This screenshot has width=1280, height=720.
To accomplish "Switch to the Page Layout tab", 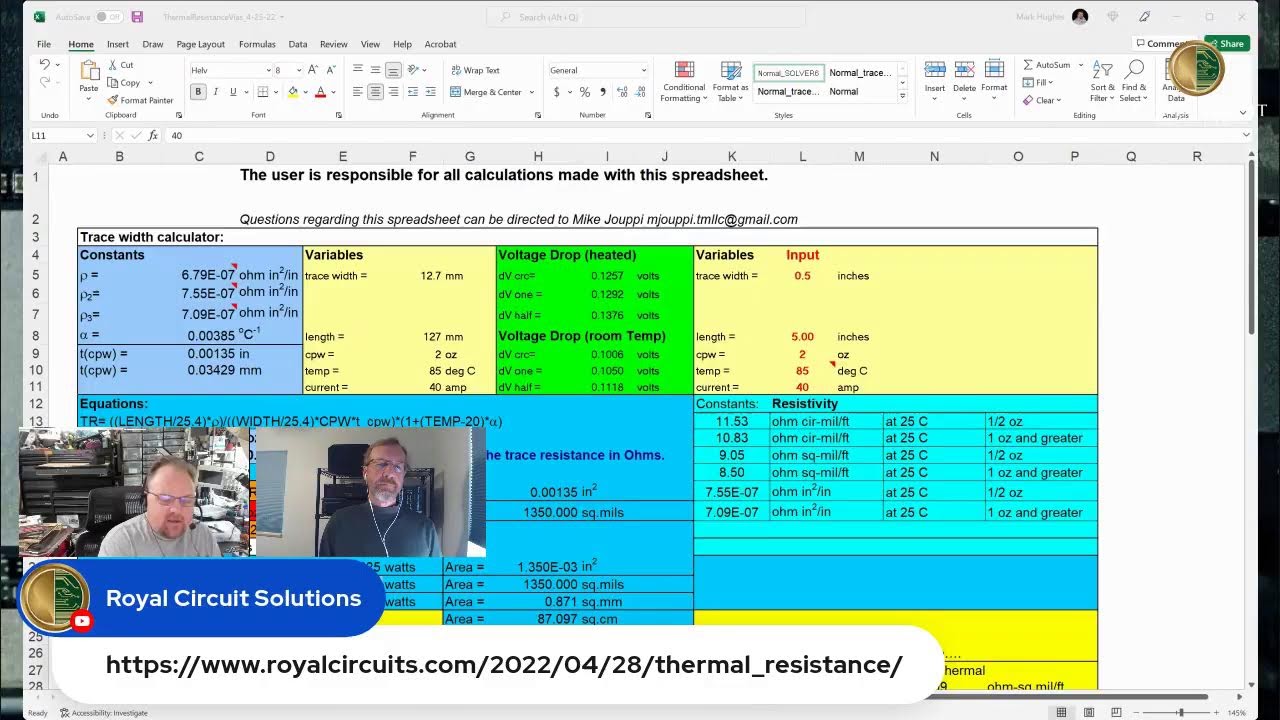I will click(201, 44).
